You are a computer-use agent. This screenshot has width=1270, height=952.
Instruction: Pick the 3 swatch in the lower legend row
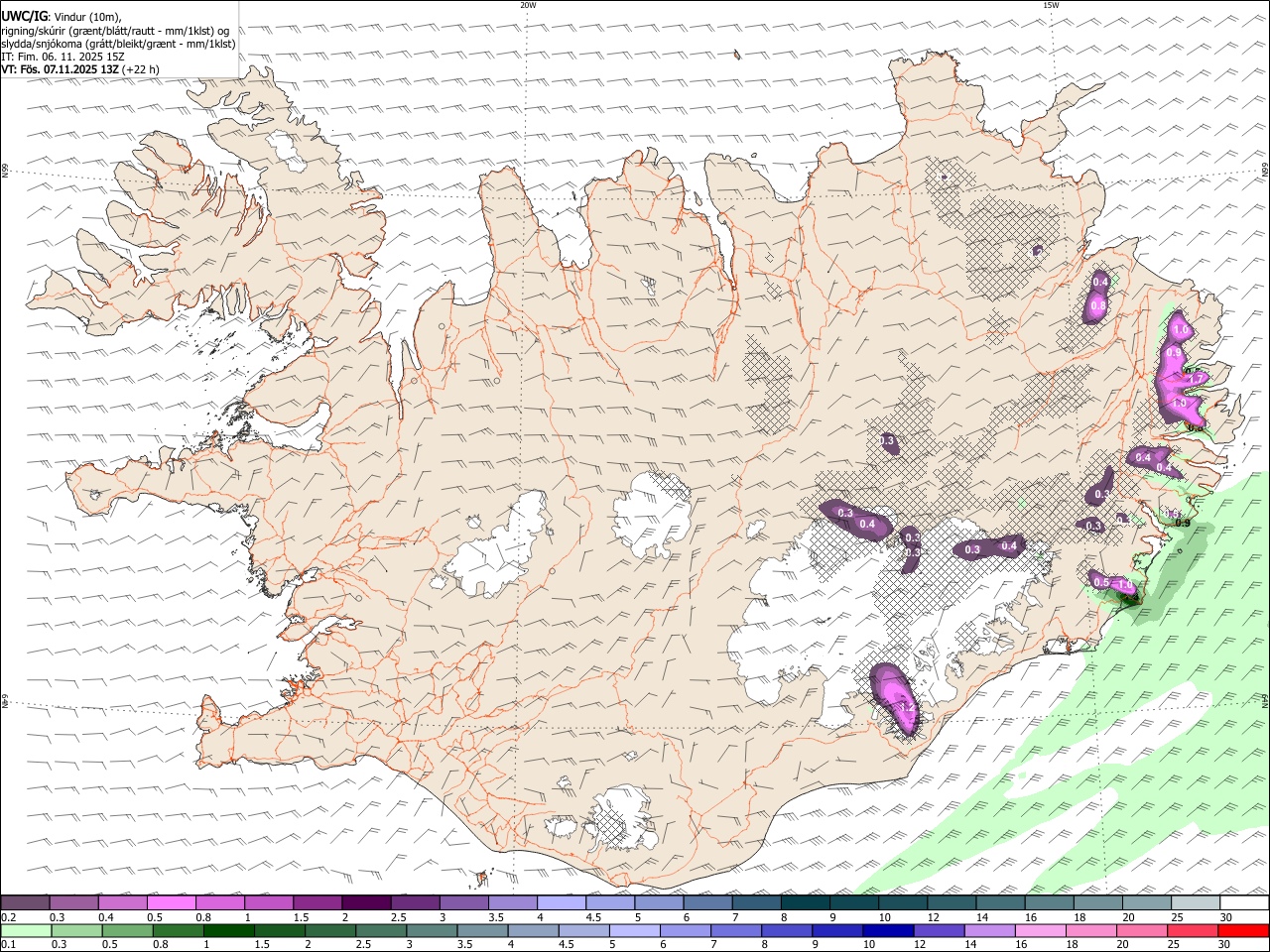432,931
